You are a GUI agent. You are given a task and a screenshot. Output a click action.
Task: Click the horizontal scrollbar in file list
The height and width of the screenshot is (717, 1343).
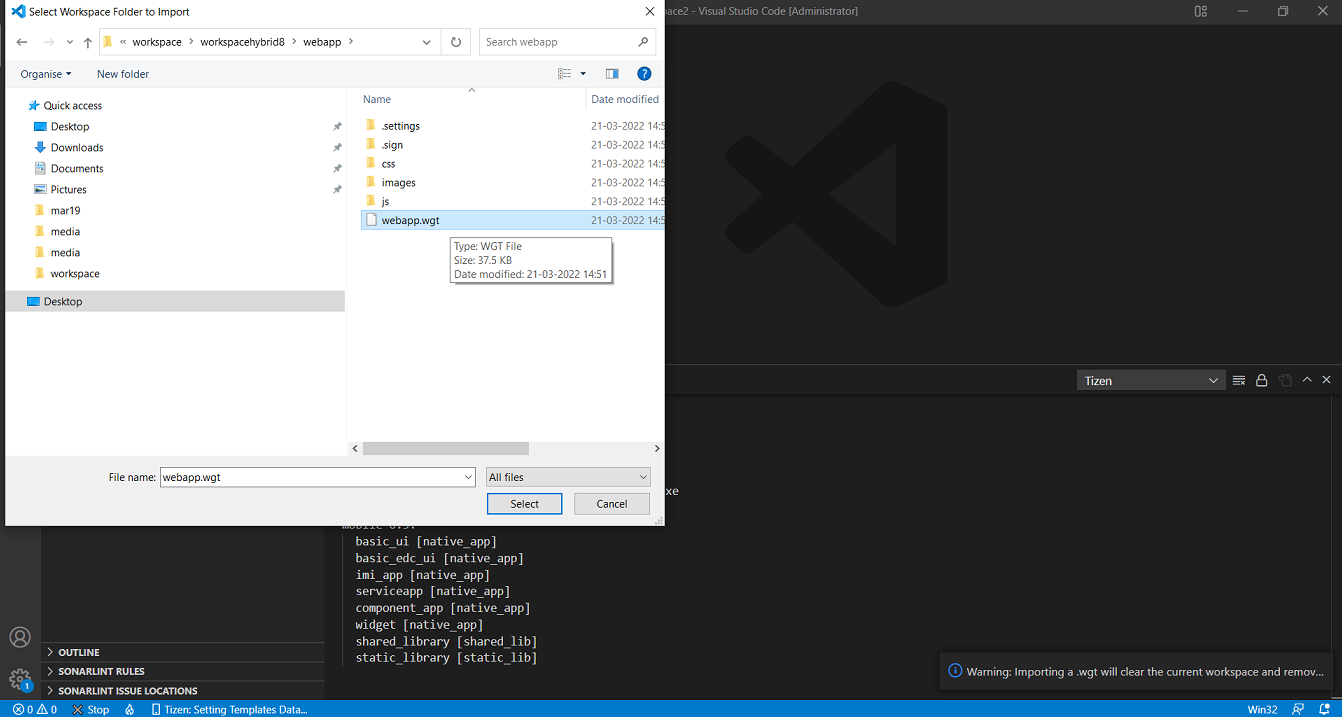(x=445, y=449)
